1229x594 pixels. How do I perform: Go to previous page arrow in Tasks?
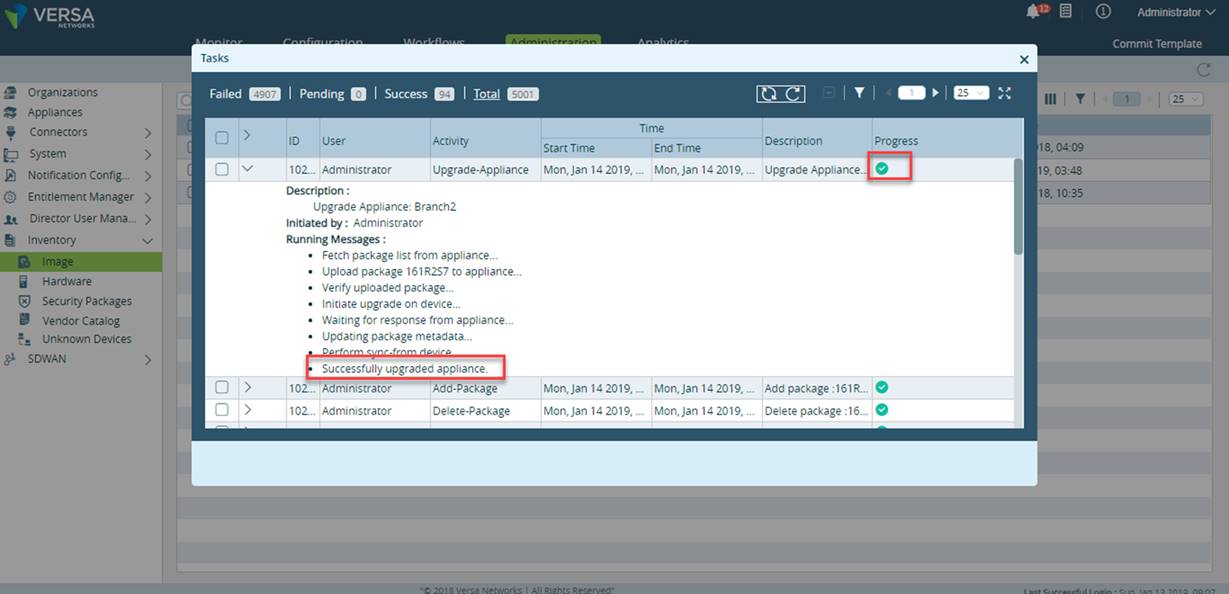pos(888,93)
